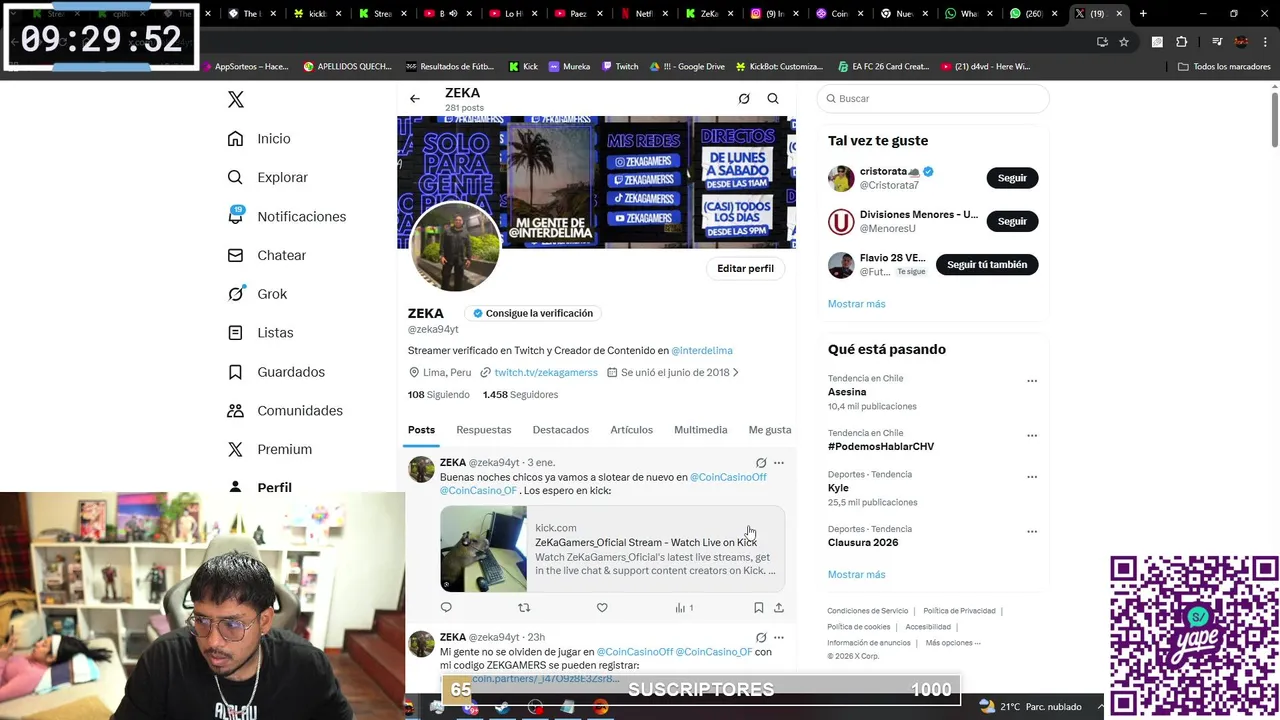
Task: Open Premium in the sidebar
Action: coord(269,450)
